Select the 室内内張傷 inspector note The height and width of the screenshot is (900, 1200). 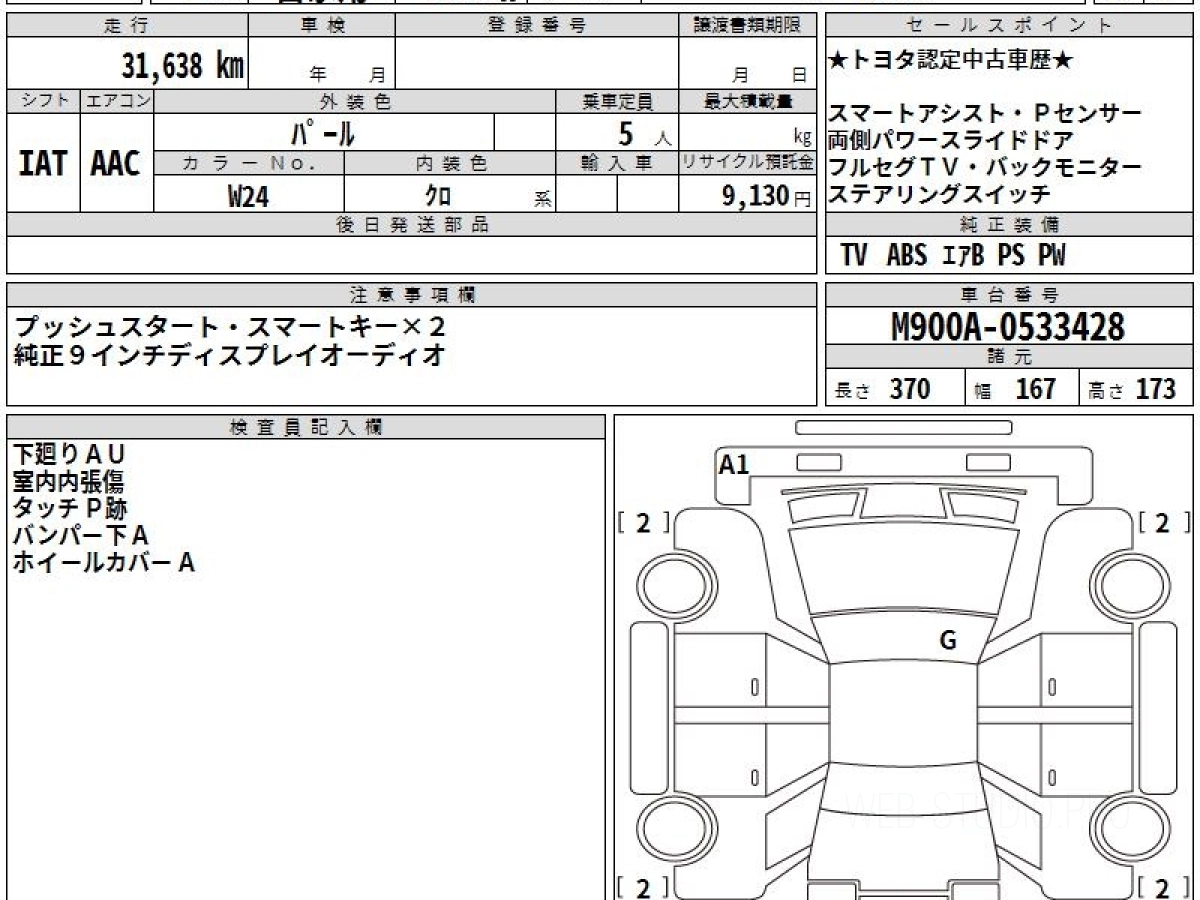[68, 482]
